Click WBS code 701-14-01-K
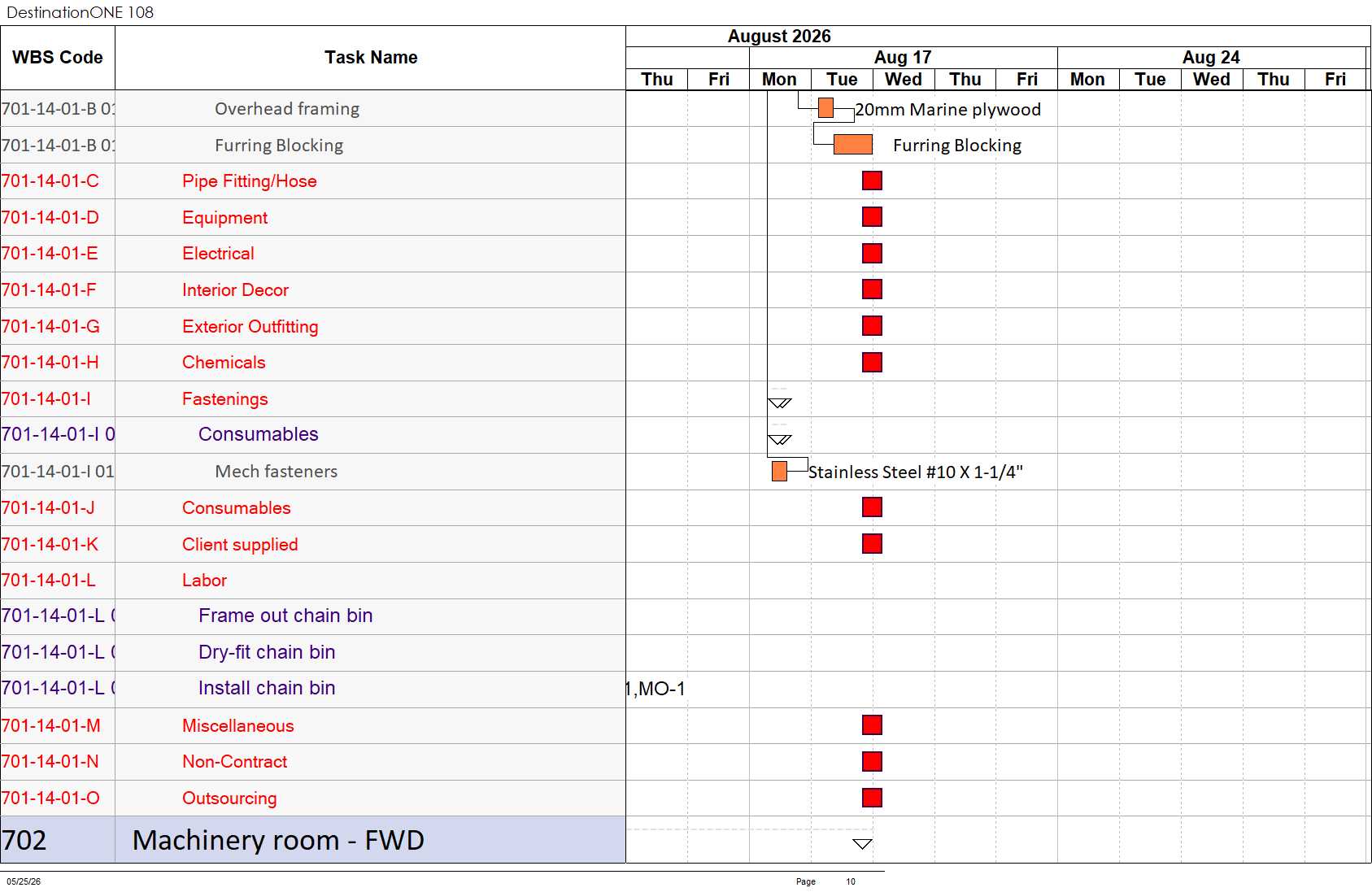 (x=50, y=545)
